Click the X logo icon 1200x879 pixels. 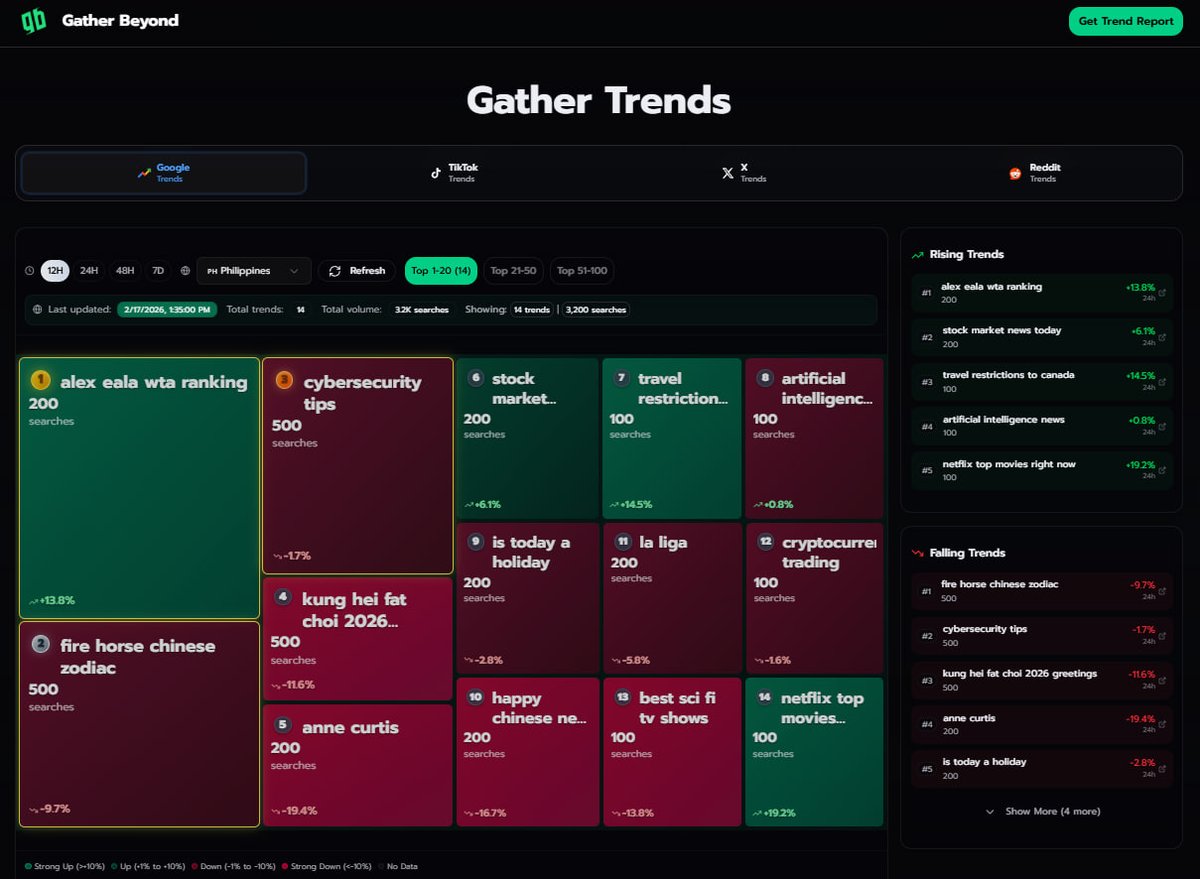coord(727,173)
